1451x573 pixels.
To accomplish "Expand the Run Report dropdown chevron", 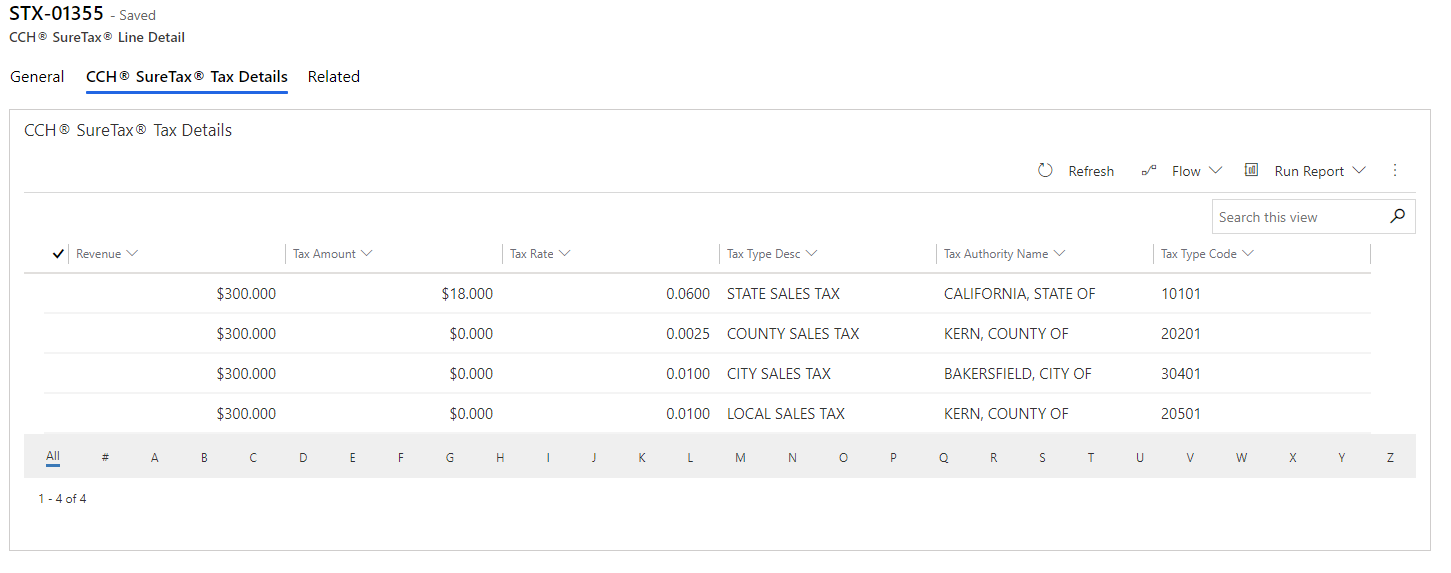I will coord(1358,170).
